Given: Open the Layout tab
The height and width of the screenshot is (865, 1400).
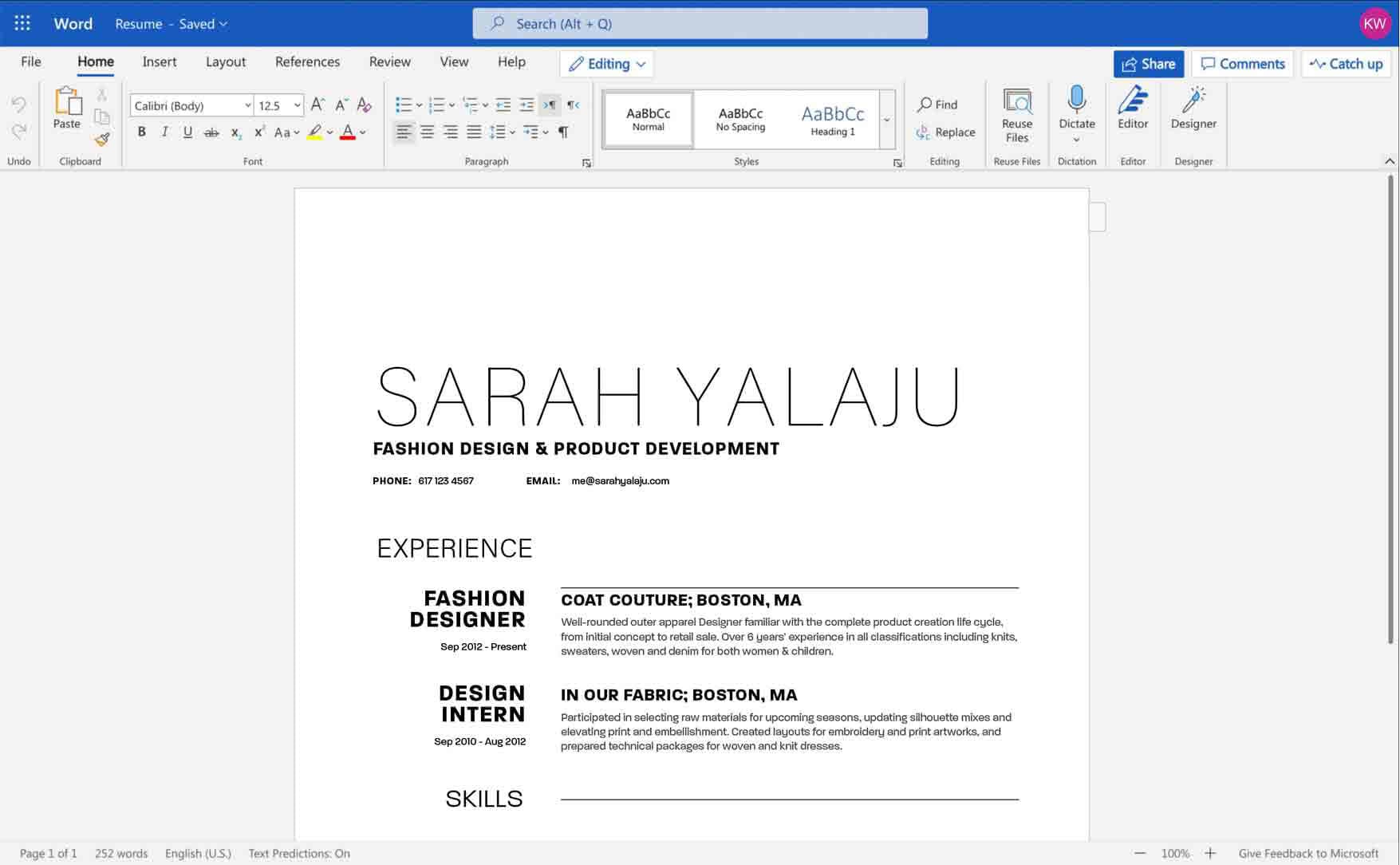Looking at the screenshot, I should coord(226,61).
